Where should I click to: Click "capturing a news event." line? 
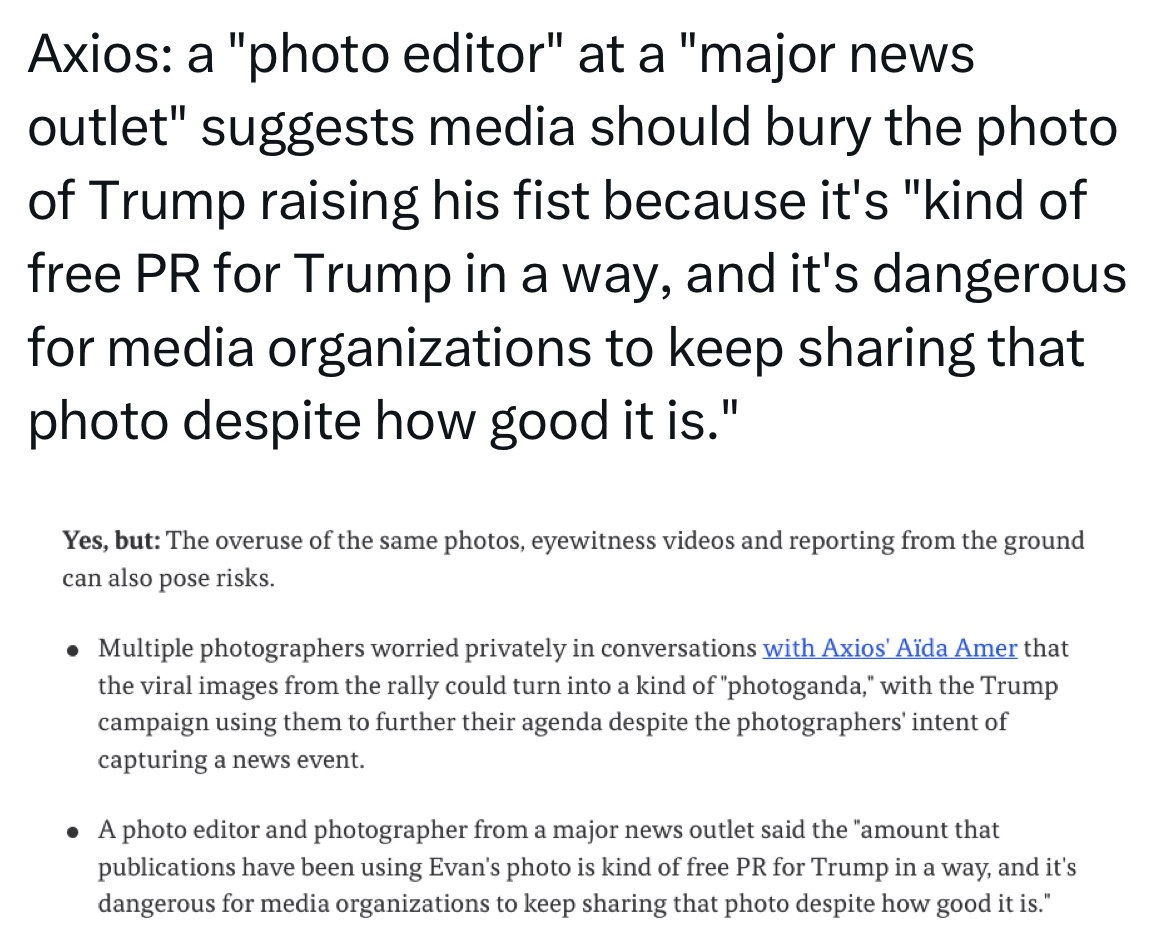click(x=231, y=759)
